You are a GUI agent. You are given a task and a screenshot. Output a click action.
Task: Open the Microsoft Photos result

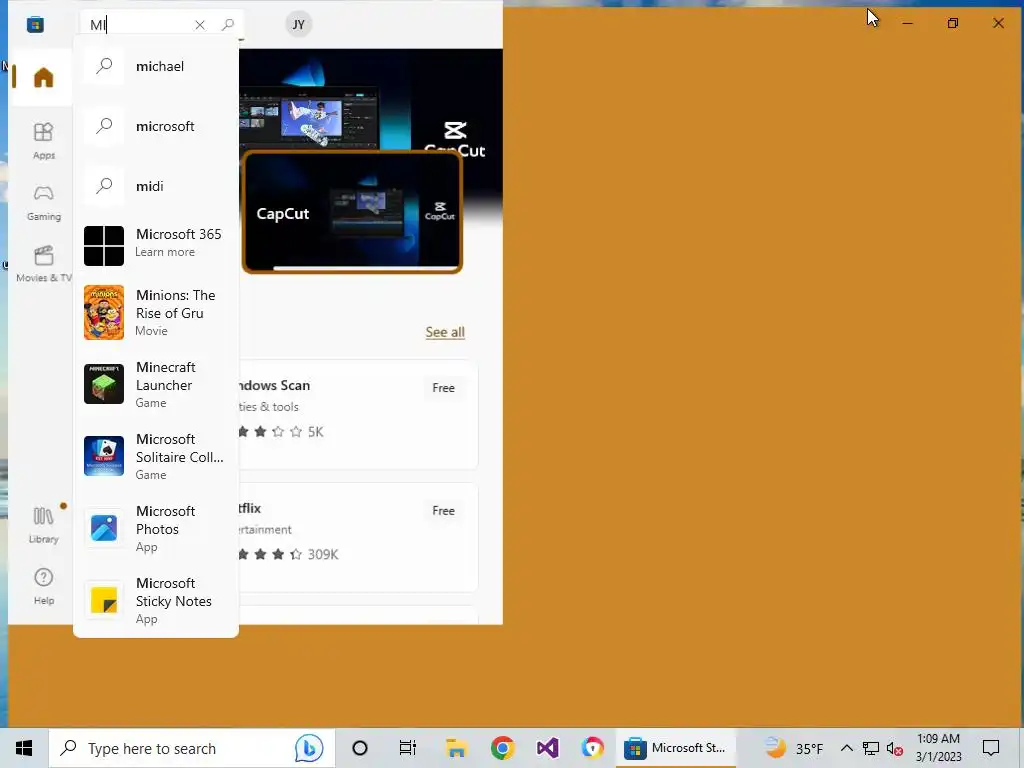(155, 528)
